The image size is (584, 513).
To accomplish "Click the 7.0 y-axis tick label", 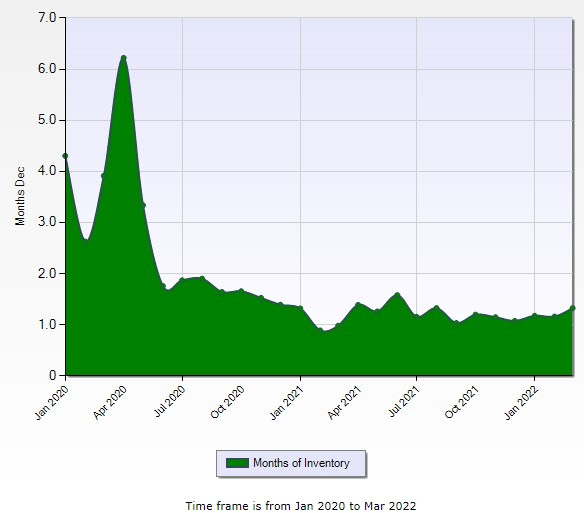I will (x=47, y=18).
